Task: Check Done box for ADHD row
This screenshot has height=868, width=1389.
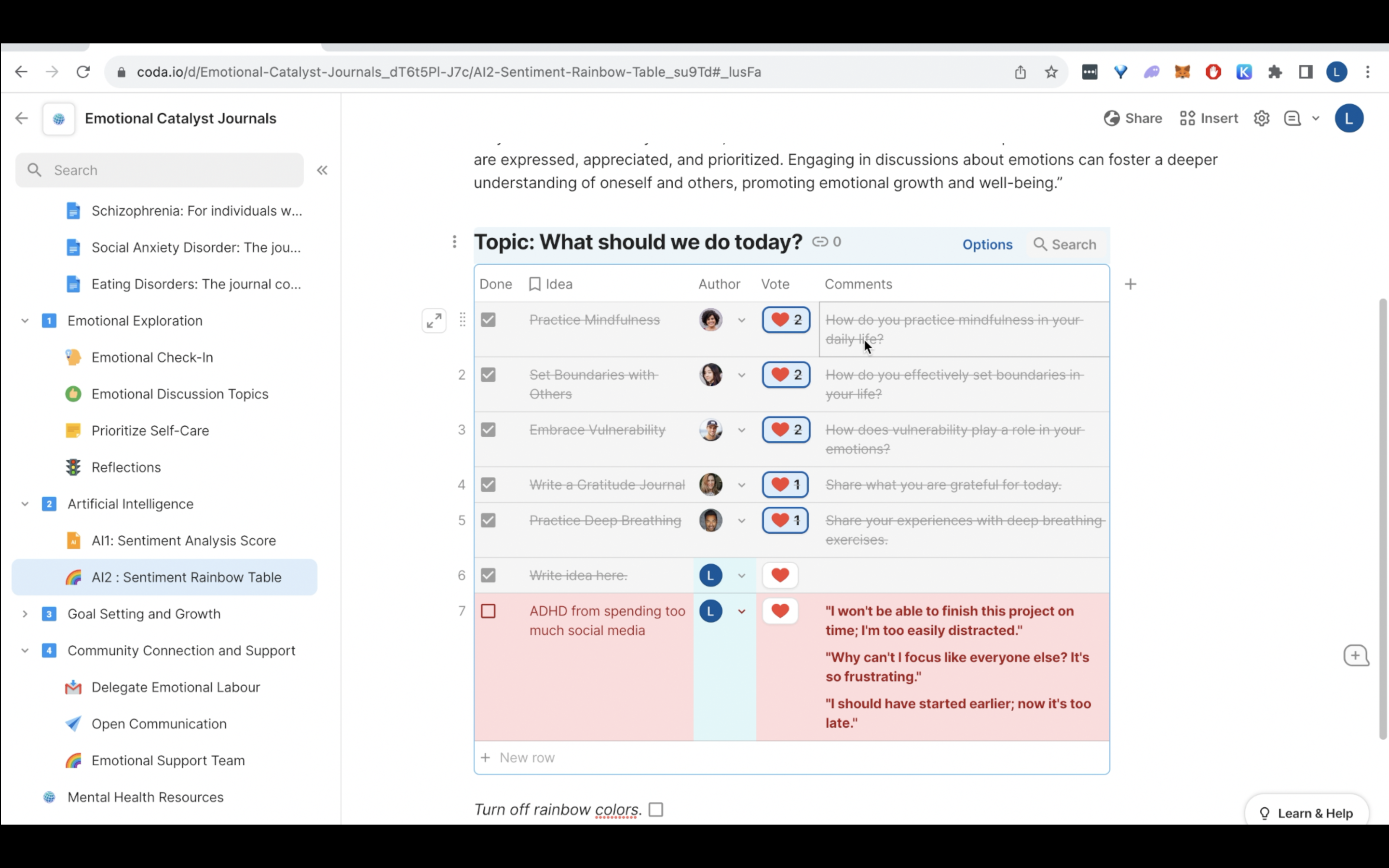Action: [488, 611]
